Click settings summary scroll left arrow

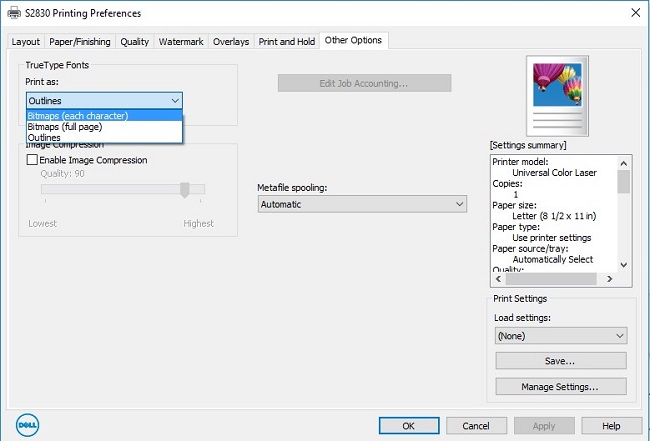[499, 279]
